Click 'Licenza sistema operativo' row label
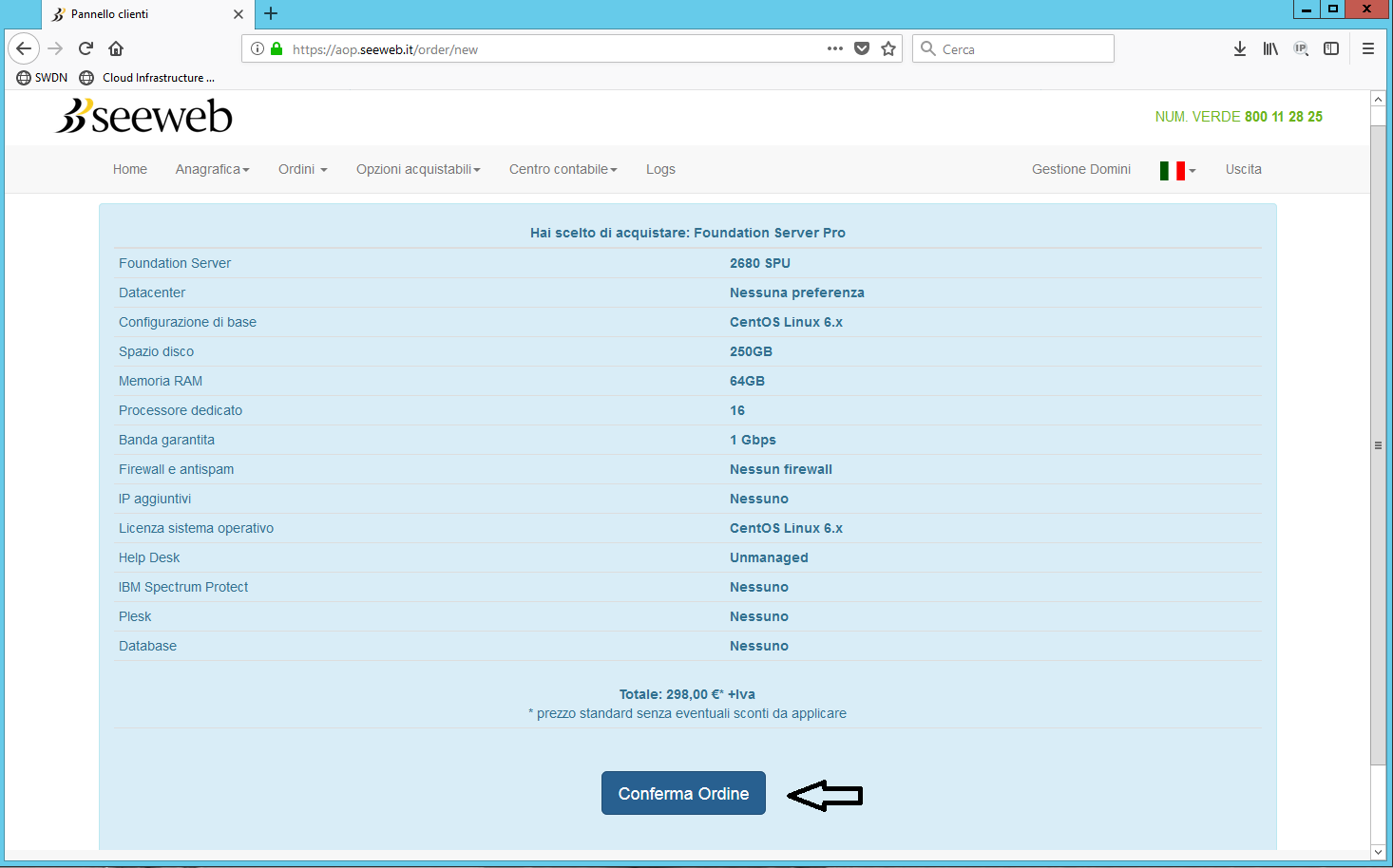This screenshot has height=868, width=1393. (196, 528)
